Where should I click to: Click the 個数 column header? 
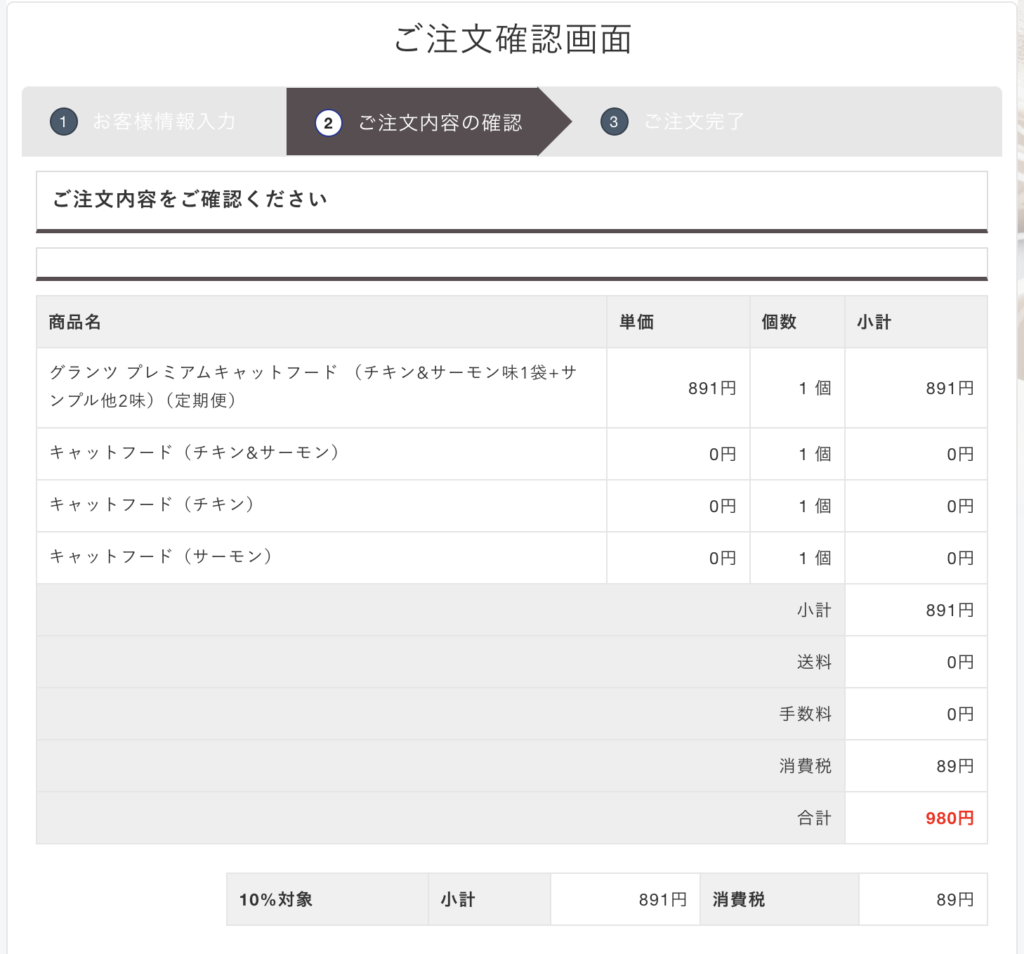pyautogui.click(x=778, y=322)
